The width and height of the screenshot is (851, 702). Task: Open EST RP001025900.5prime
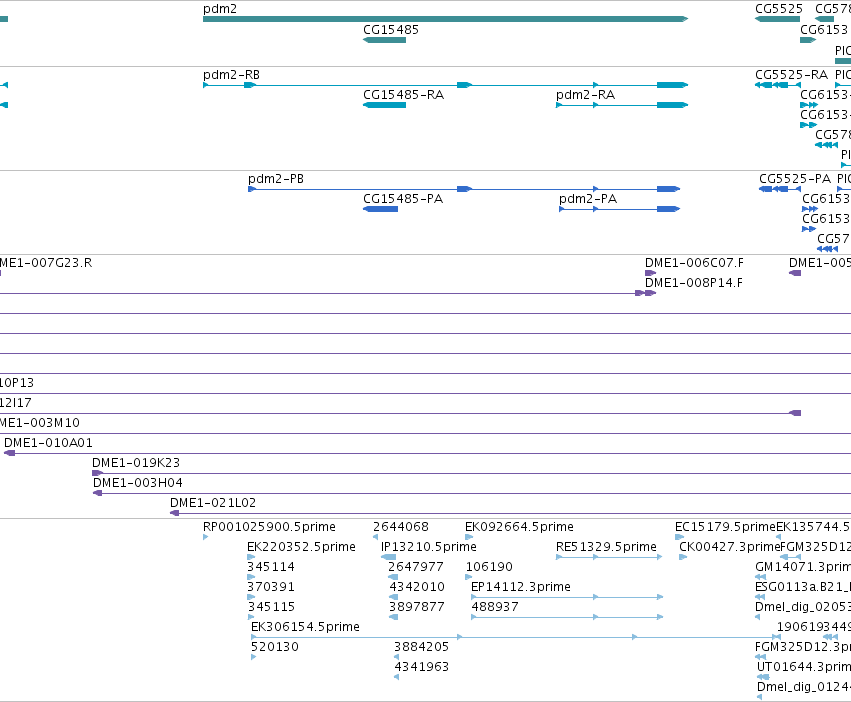[x=269, y=527]
